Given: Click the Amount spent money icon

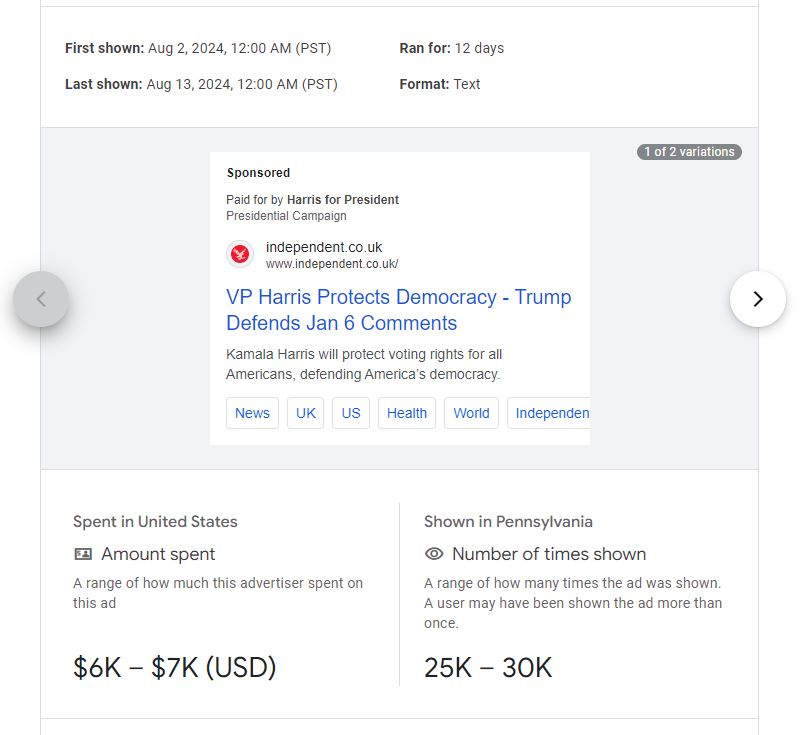Looking at the screenshot, I should [x=83, y=554].
